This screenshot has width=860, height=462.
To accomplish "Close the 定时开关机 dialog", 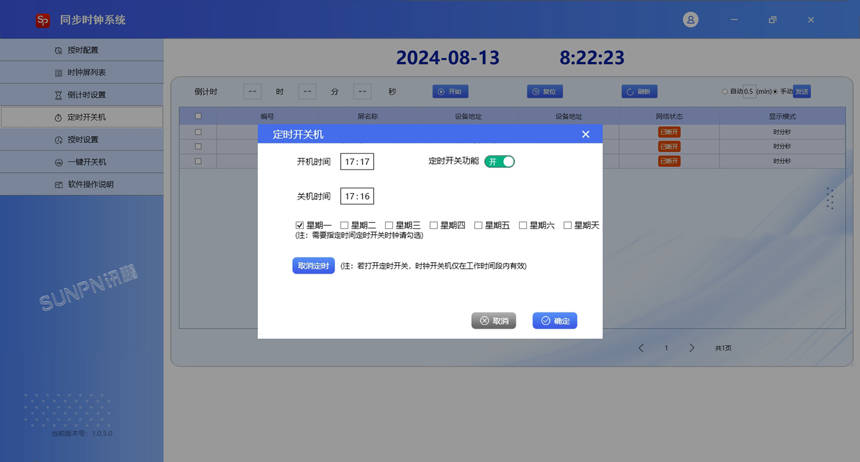I will tap(586, 134).
